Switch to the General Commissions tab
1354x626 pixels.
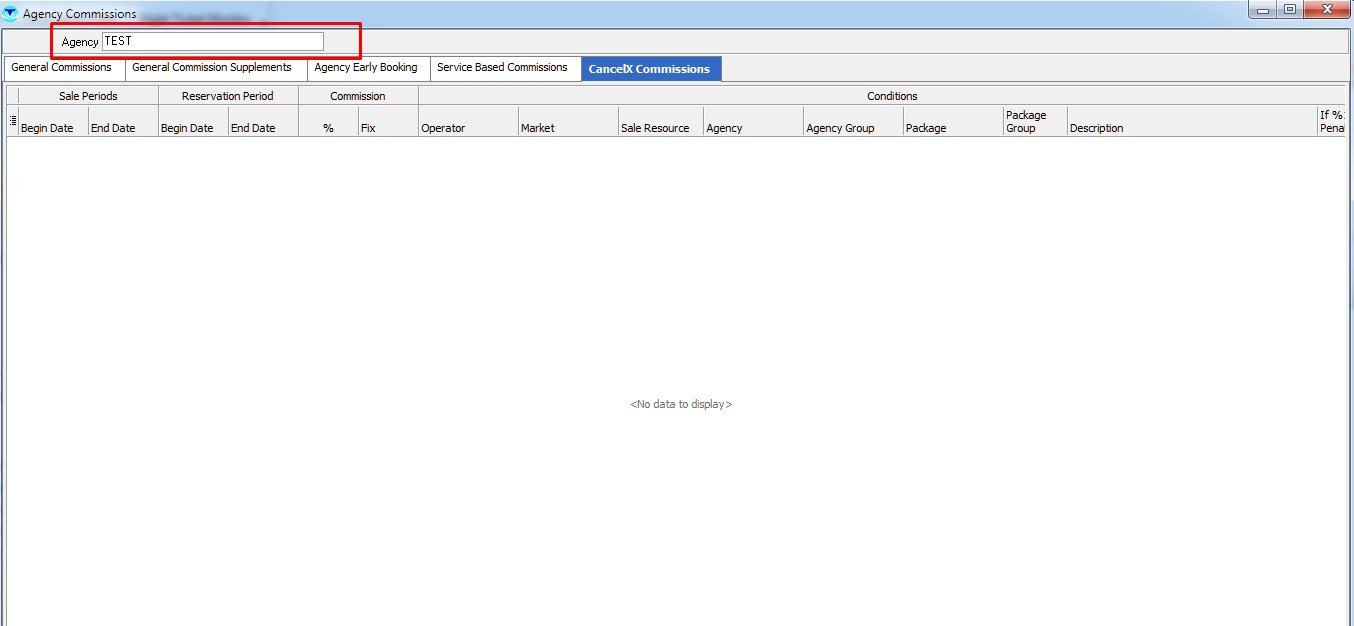coord(62,68)
